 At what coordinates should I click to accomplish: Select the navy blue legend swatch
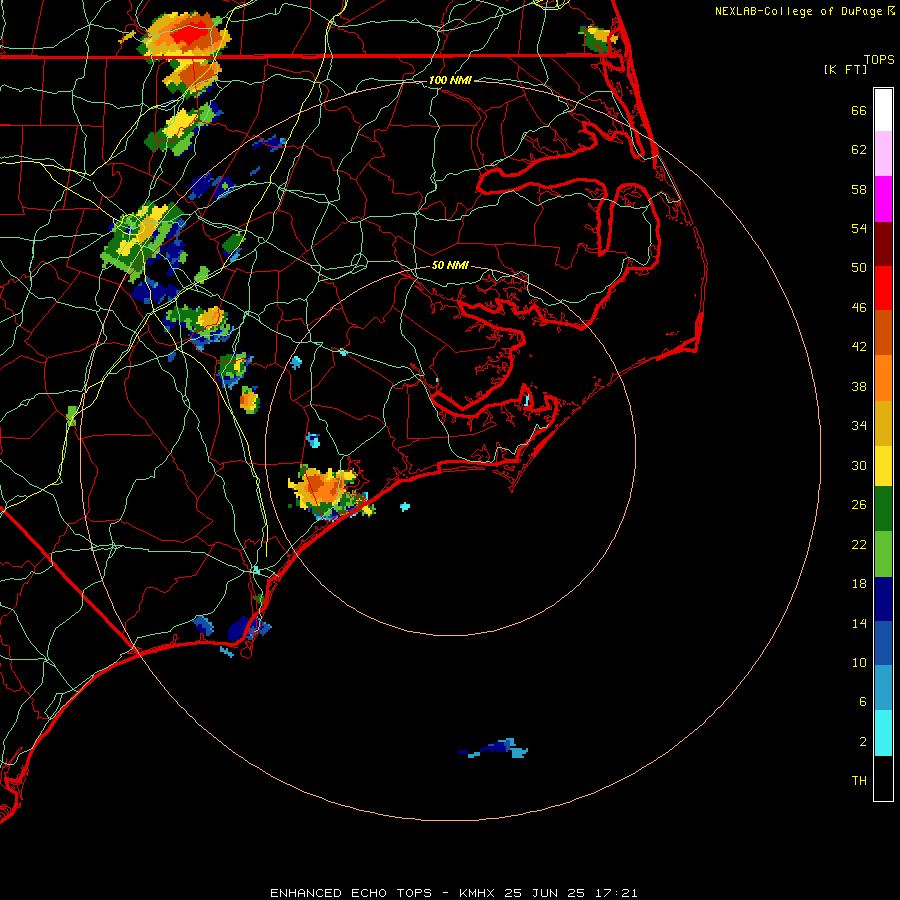[883, 599]
